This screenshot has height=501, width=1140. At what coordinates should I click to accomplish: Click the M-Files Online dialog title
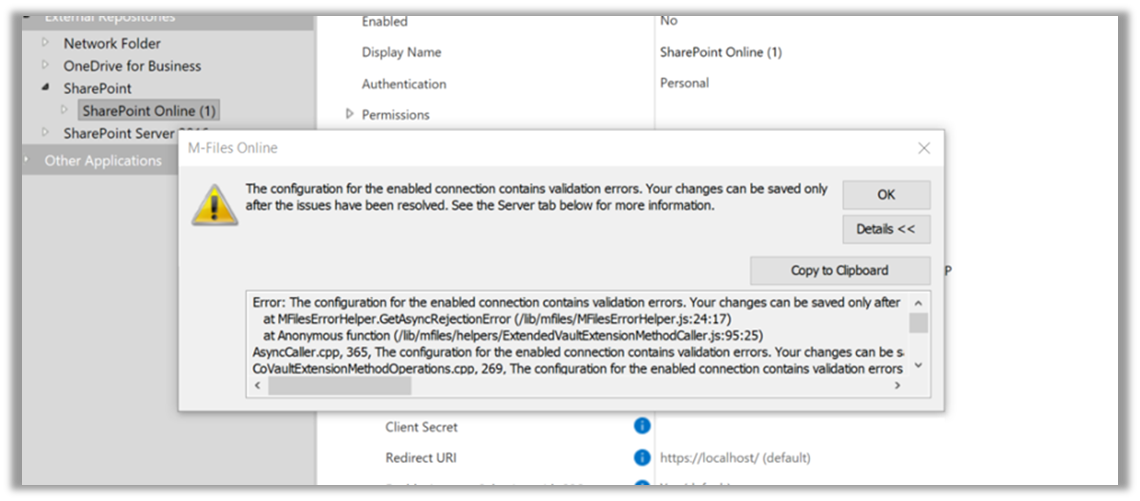coord(232,148)
